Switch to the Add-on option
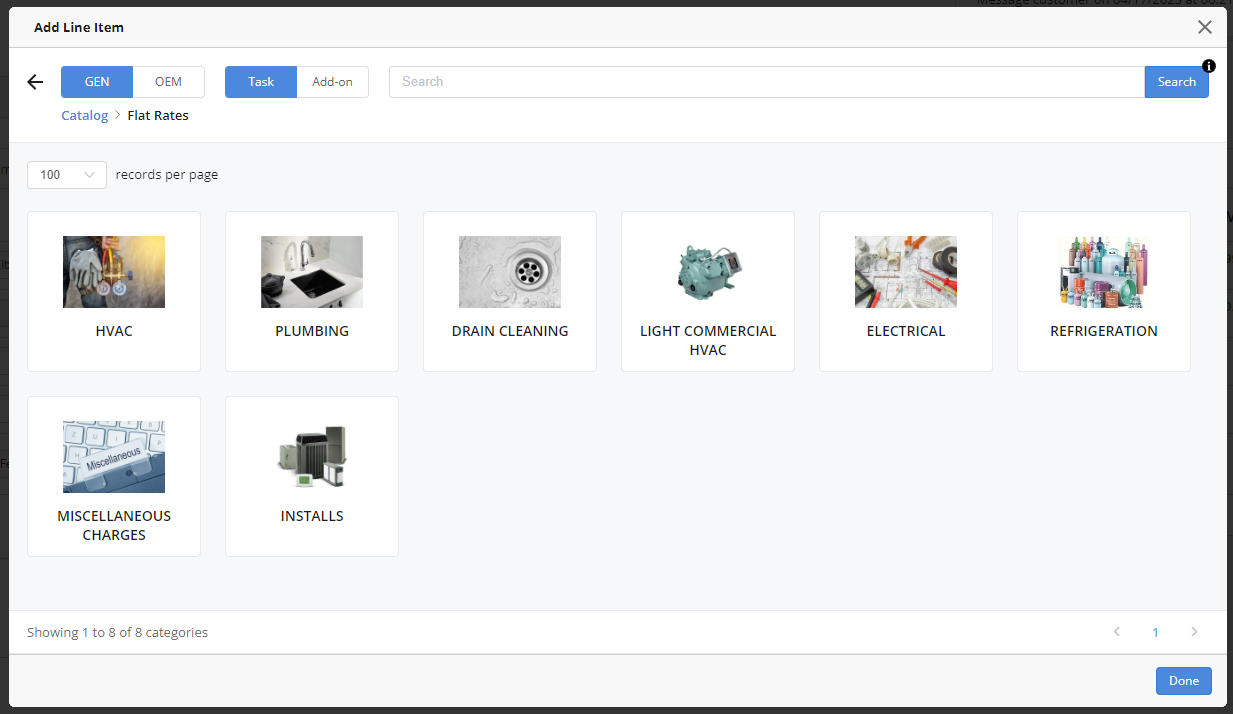The width and height of the screenshot is (1233, 714). (x=333, y=82)
